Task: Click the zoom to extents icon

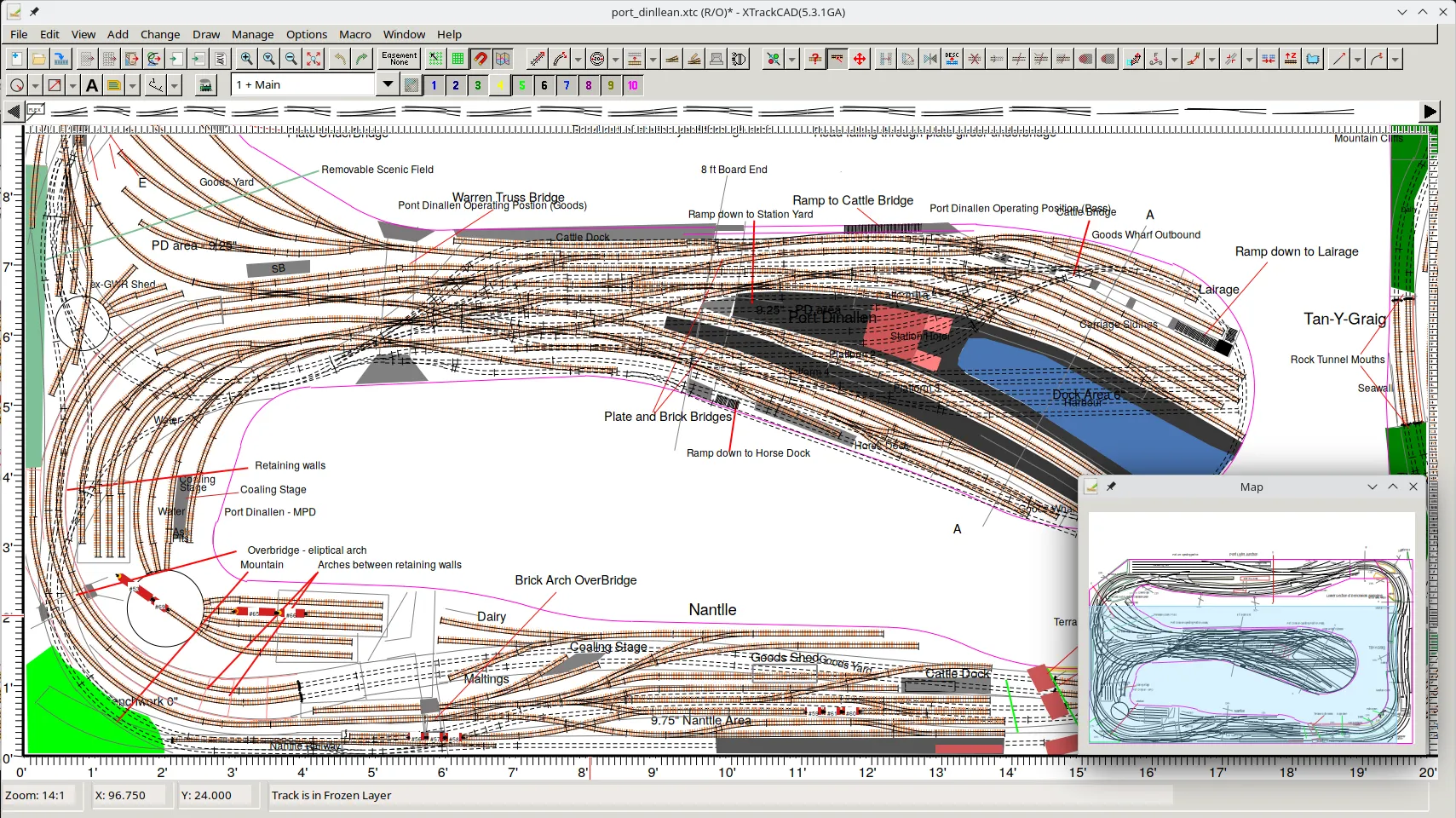Action: coord(314,59)
